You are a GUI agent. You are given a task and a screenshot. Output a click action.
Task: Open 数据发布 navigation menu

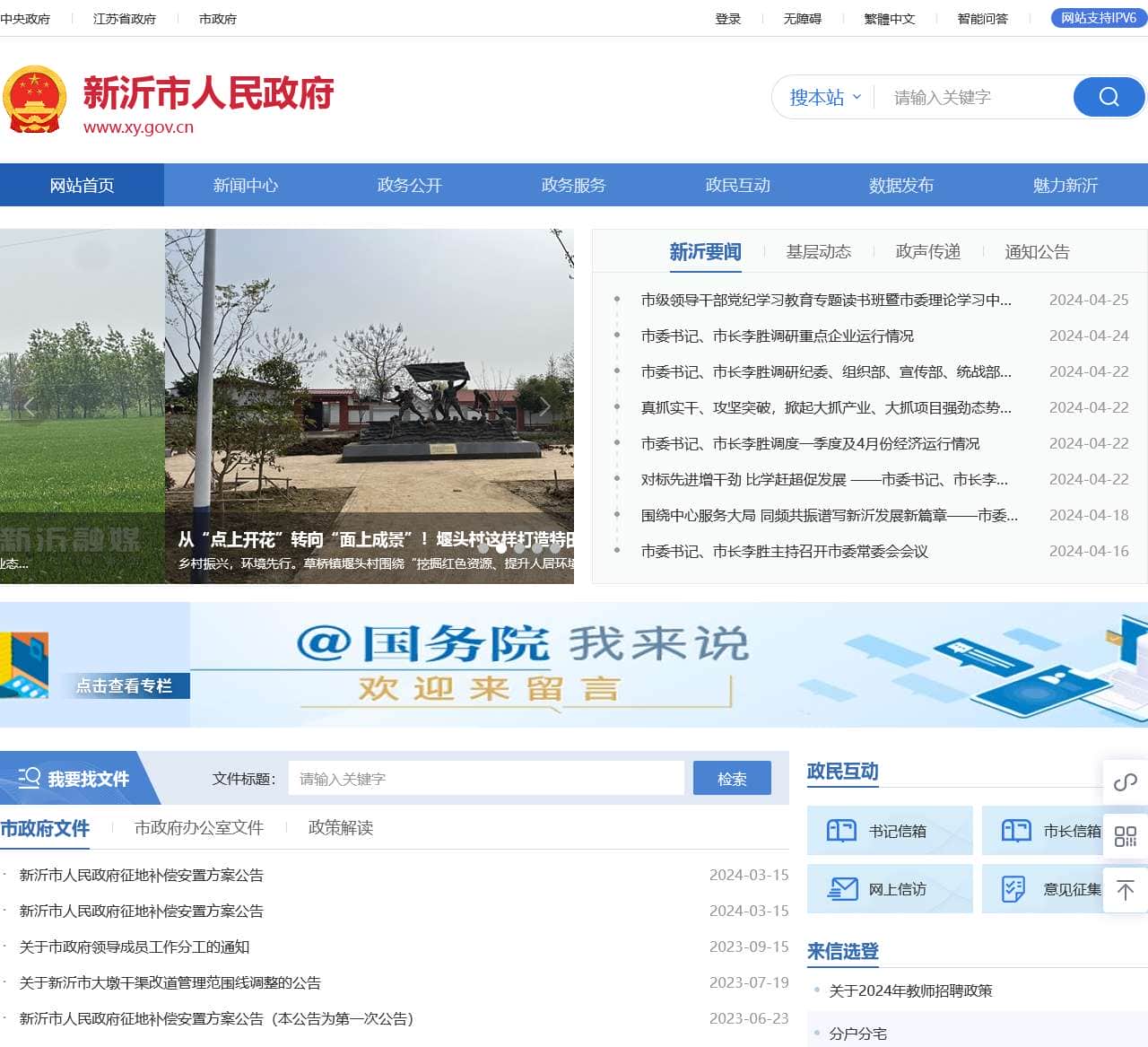pyautogui.click(x=901, y=185)
